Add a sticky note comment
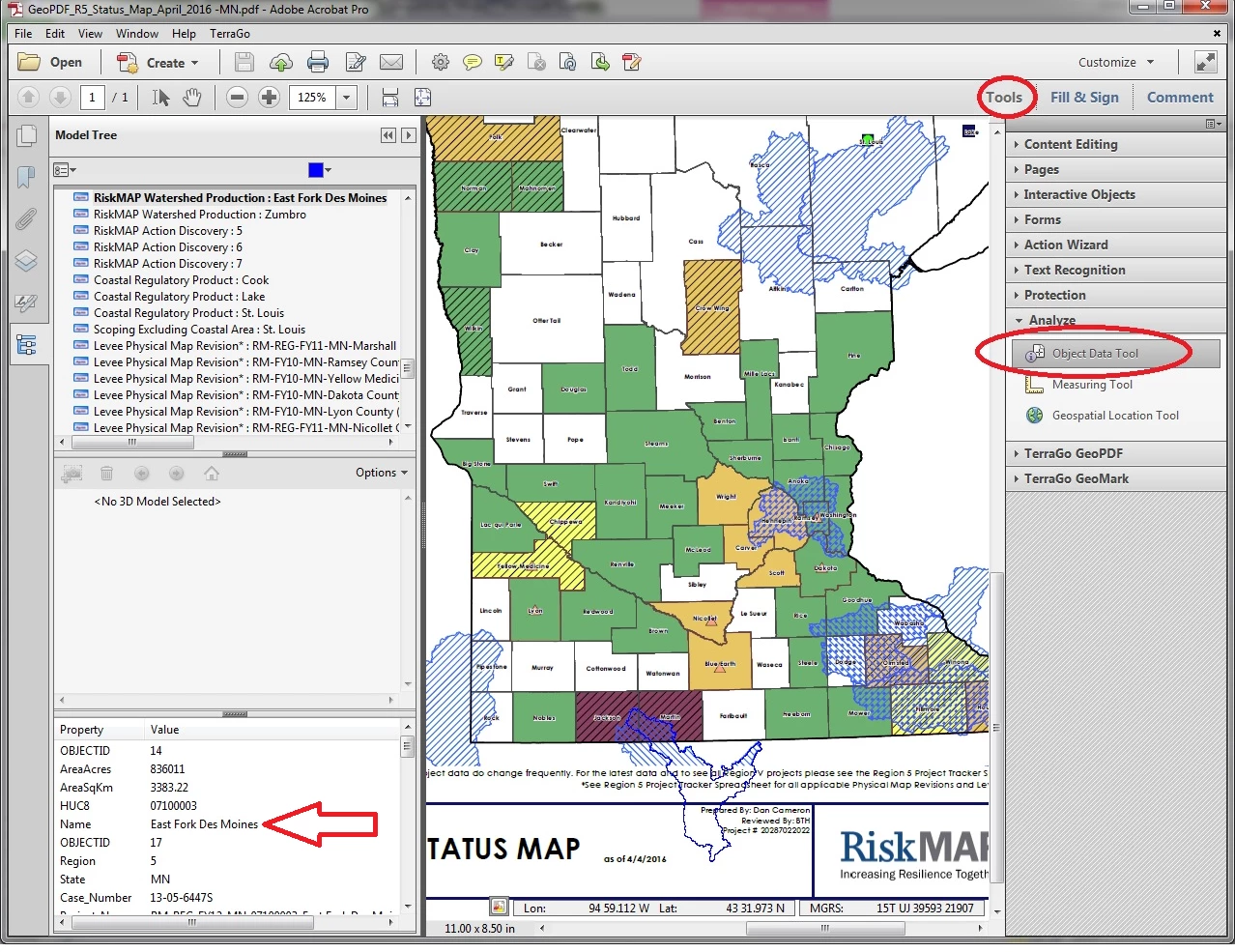The image size is (1235, 952). tap(473, 63)
